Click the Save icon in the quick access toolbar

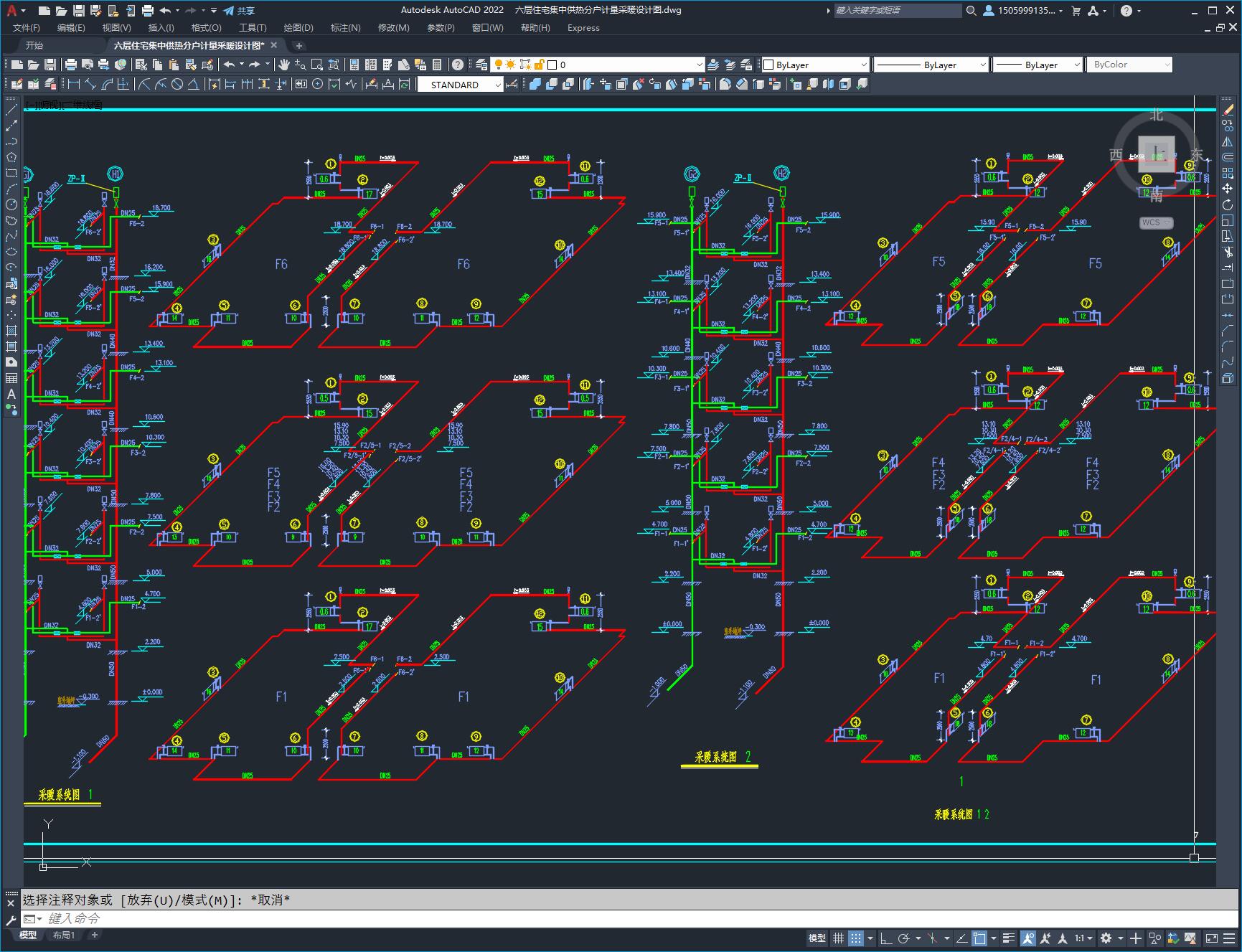point(79,10)
